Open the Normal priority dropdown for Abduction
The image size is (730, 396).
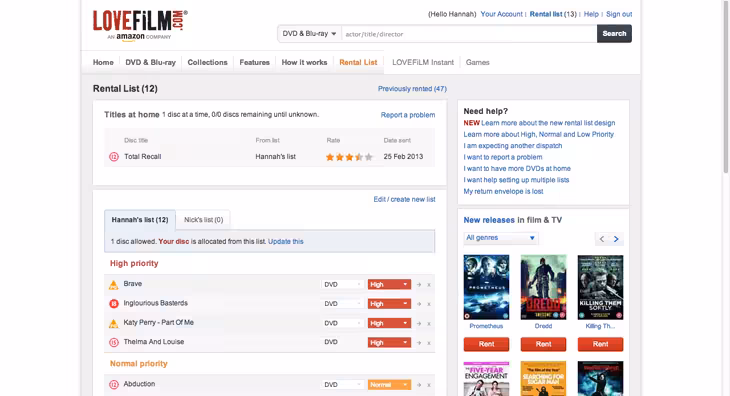(389, 385)
